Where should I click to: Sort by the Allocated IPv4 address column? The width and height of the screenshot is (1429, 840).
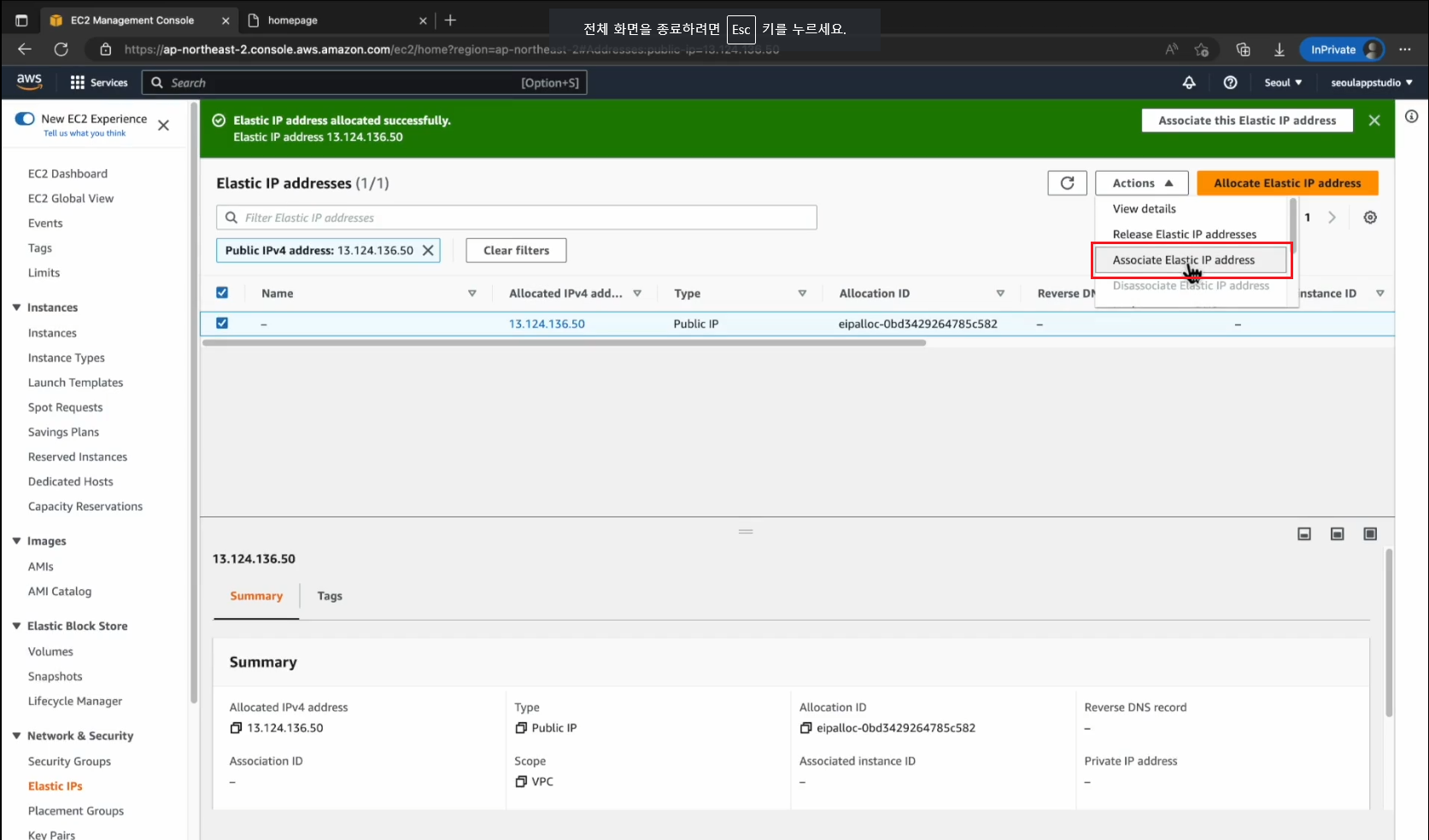point(637,293)
